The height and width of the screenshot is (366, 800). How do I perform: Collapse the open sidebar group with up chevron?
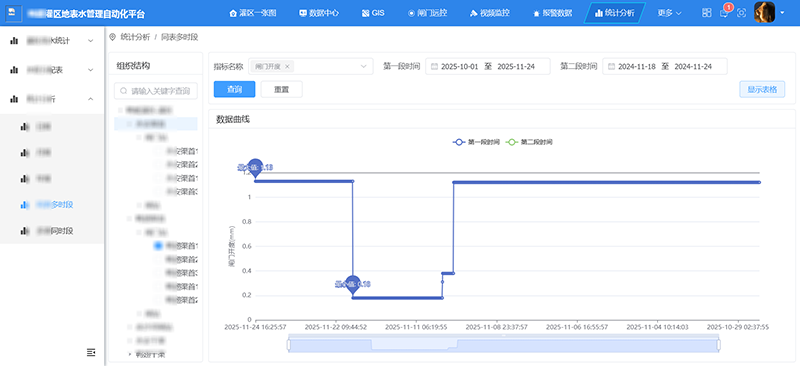pos(52,99)
